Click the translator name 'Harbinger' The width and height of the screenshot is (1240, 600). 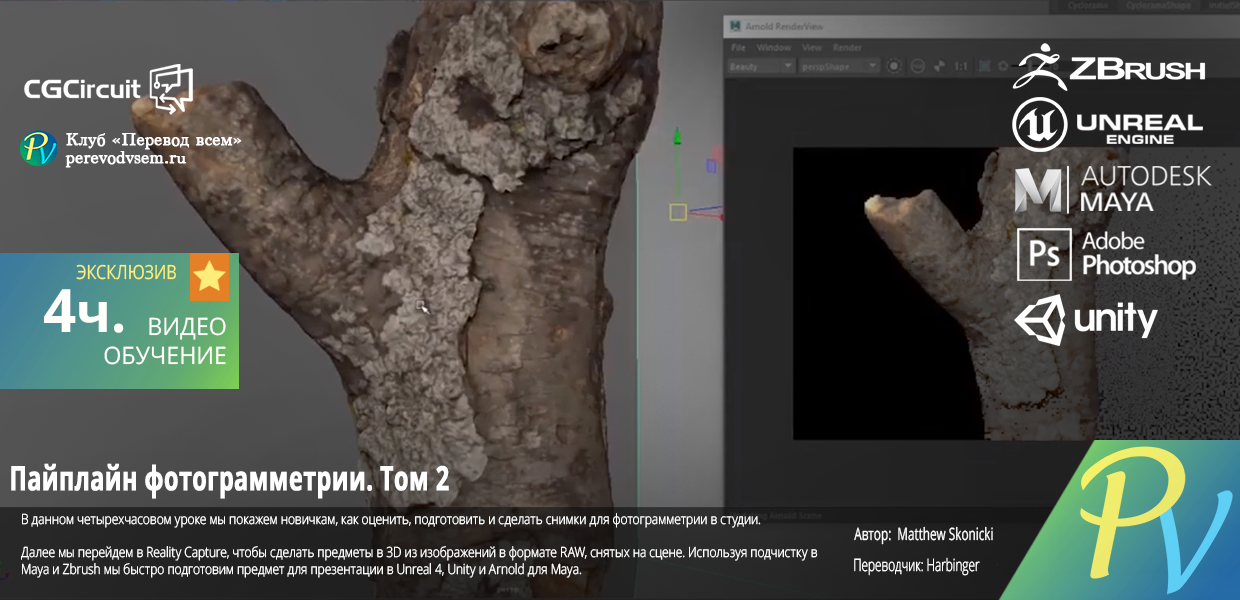(x=952, y=566)
